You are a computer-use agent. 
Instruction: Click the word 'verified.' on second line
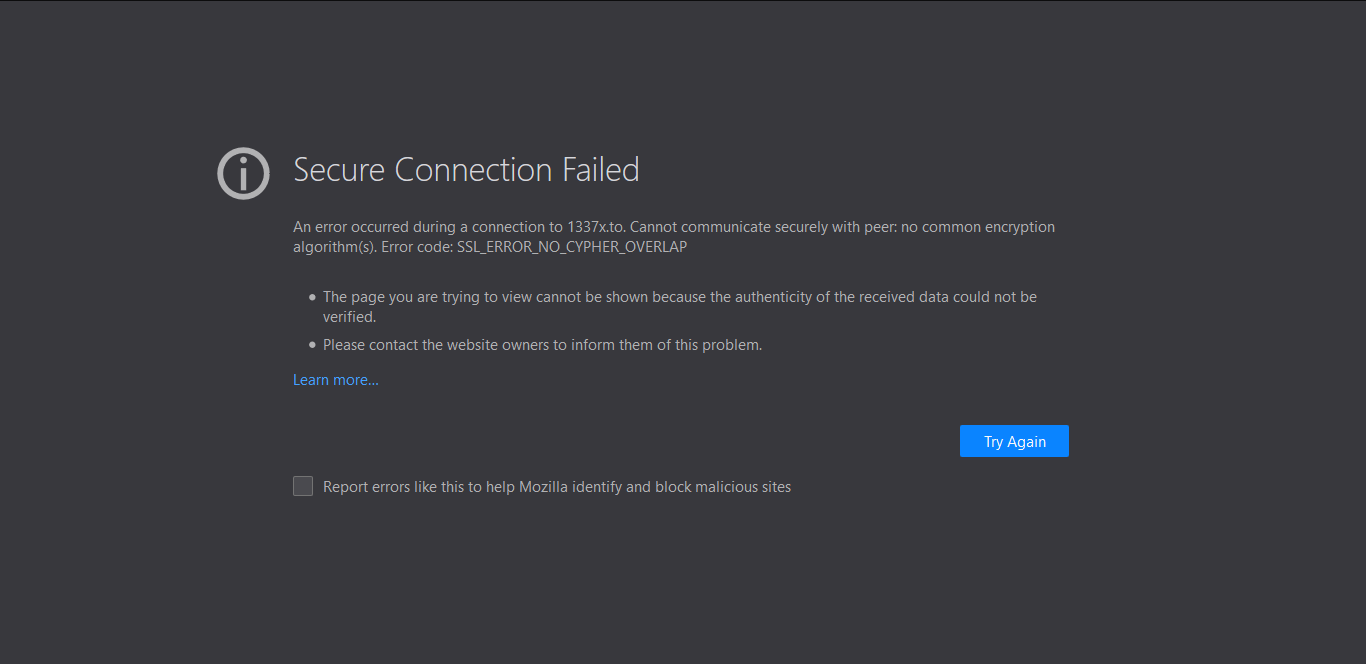(349, 317)
